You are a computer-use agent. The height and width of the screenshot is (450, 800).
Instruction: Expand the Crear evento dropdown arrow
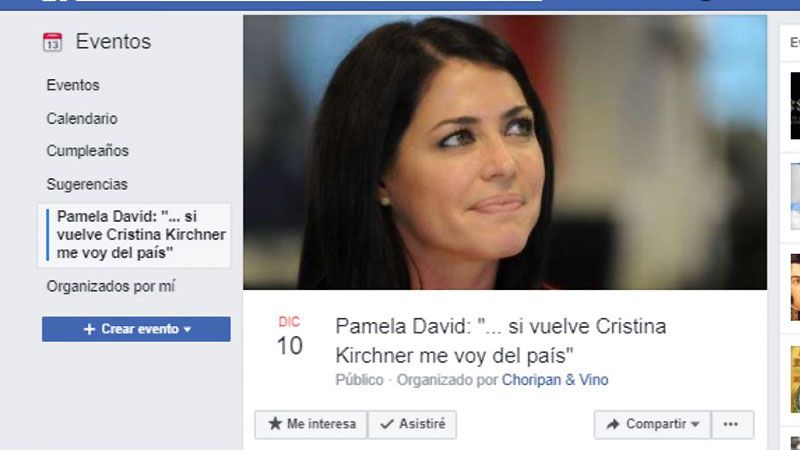187,330
